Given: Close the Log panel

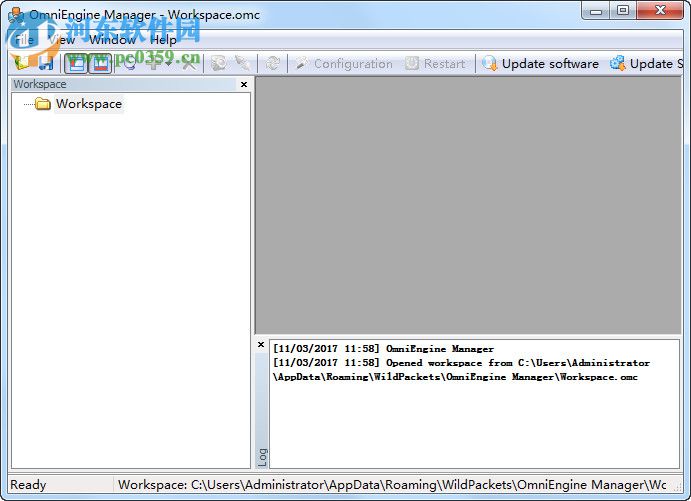Looking at the screenshot, I should [261, 345].
